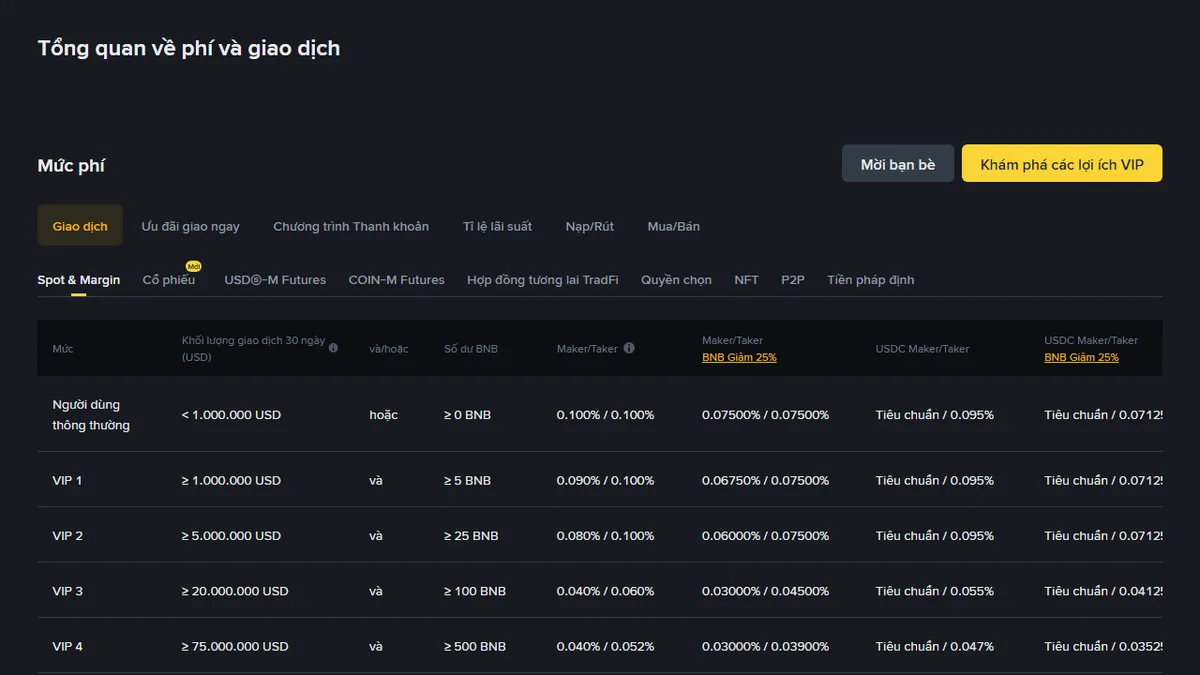Open Khám phá các lợi ích VIP
The width and height of the screenshot is (1200, 675).
pos(1062,164)
